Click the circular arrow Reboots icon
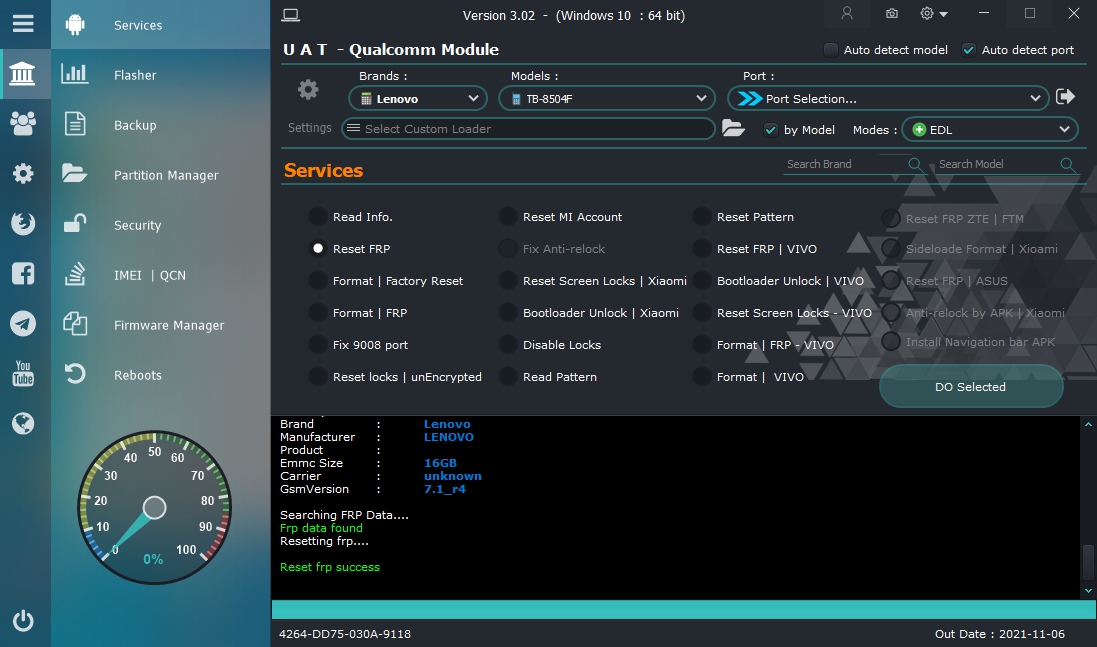The height and width of the screenshot is (647, 1097). pyautogui.click(x=75, y=374)
